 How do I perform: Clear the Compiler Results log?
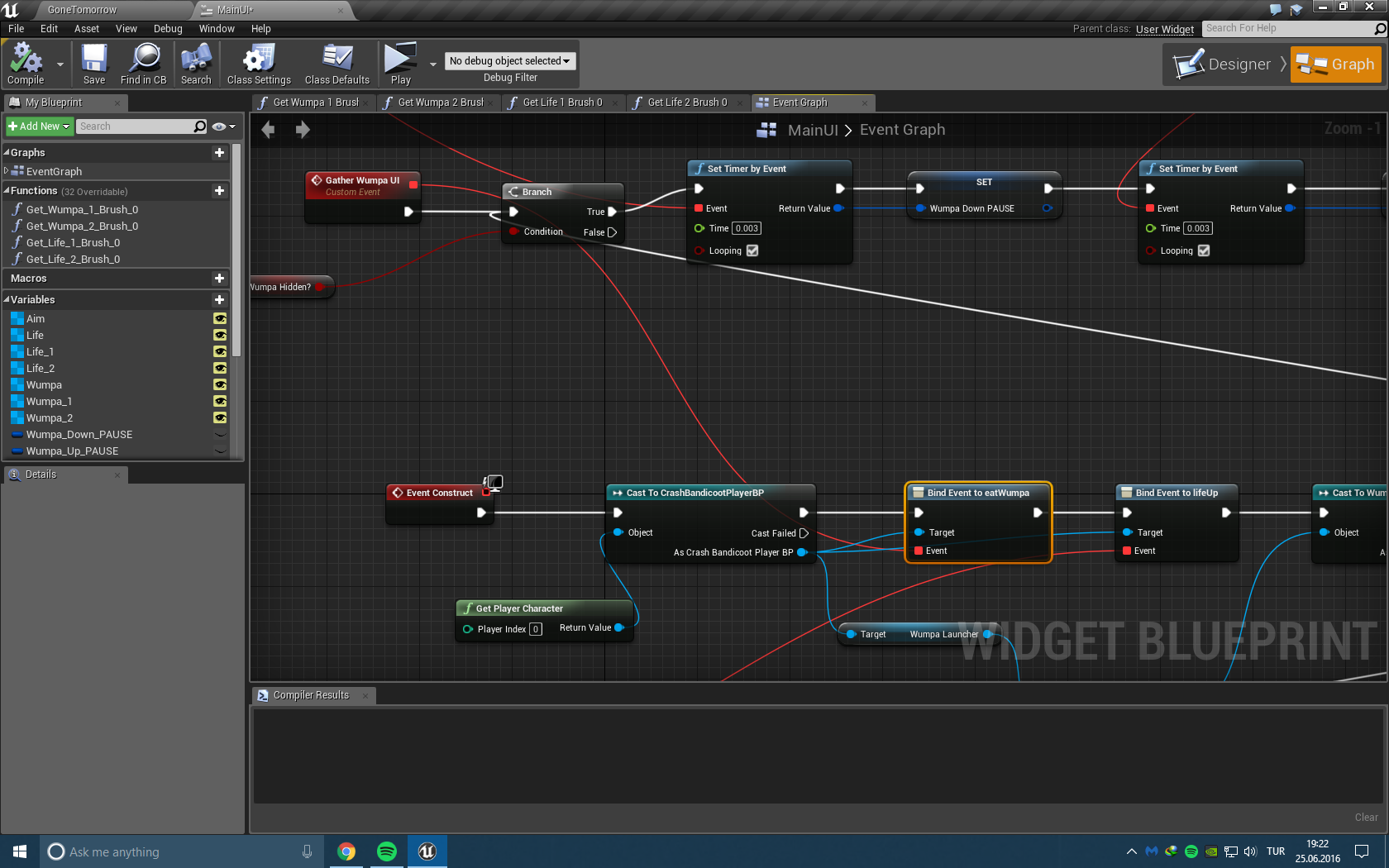1366,817
